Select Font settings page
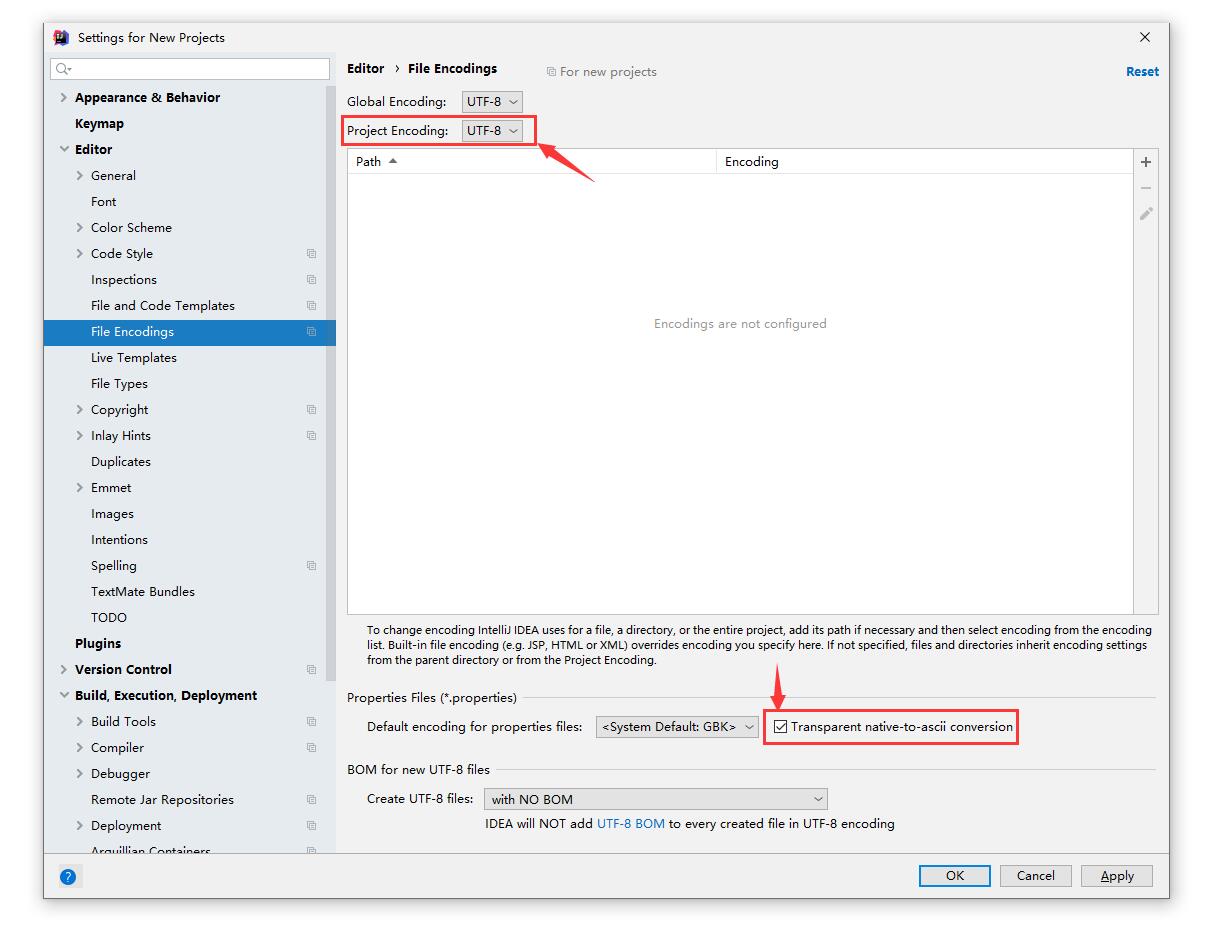1209x930 pixels. (104, 202)
